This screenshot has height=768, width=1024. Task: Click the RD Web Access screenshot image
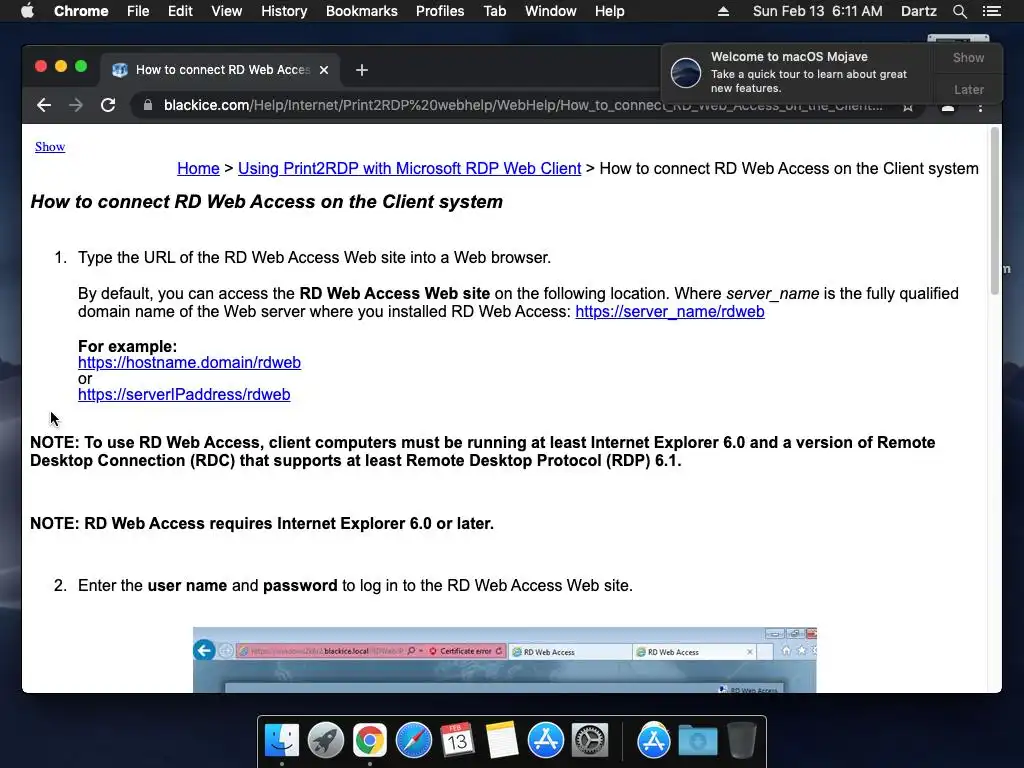[x=504, y=660]
